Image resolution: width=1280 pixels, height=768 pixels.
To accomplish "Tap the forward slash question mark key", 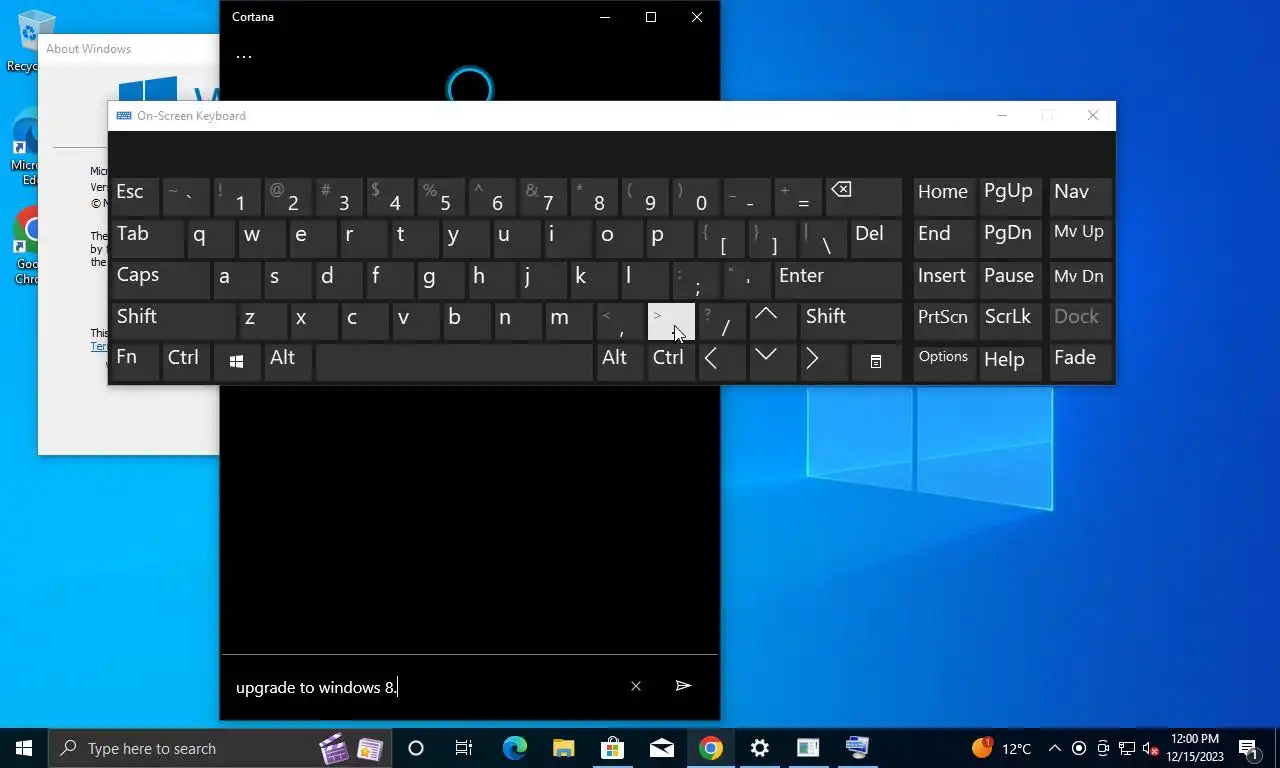I will (721, 321).
